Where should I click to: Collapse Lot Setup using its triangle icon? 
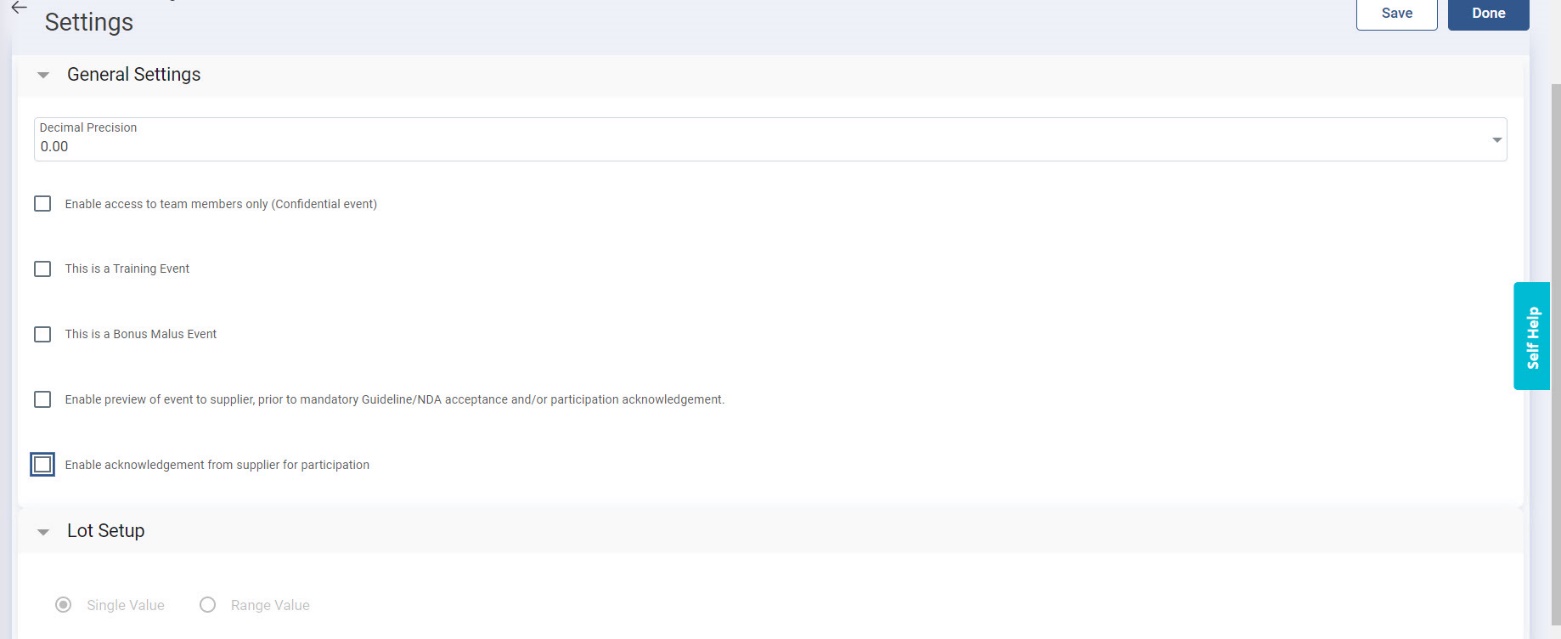coord(43,532)
